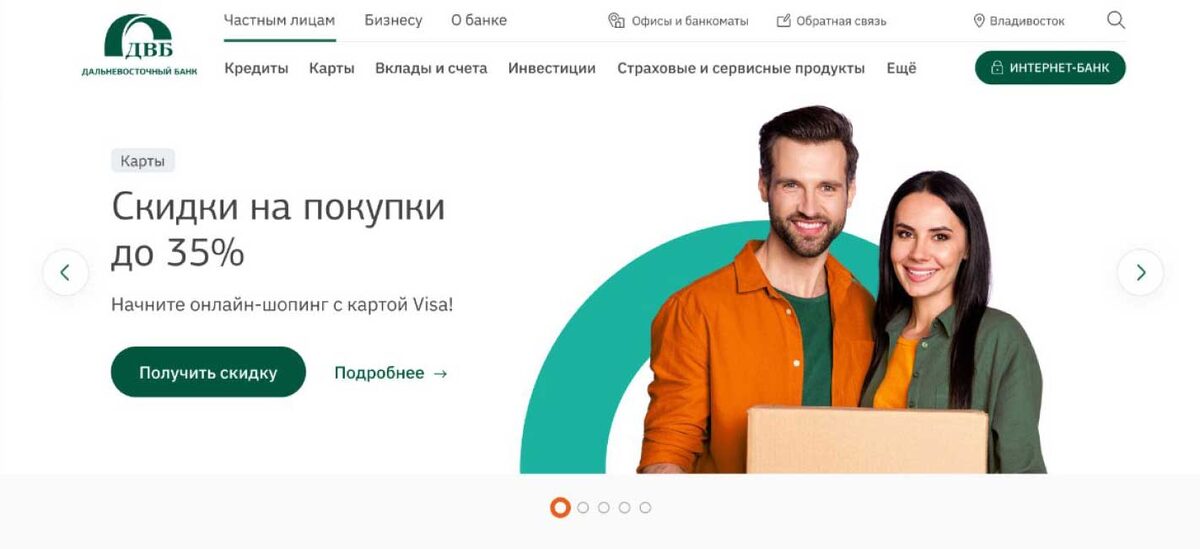Open the О банке tab
1200x549 pixels.
tap(479, 20)
